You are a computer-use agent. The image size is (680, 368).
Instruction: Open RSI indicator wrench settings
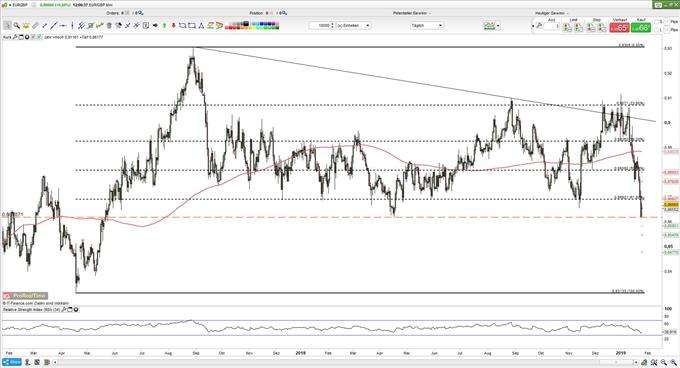(64, 309)
